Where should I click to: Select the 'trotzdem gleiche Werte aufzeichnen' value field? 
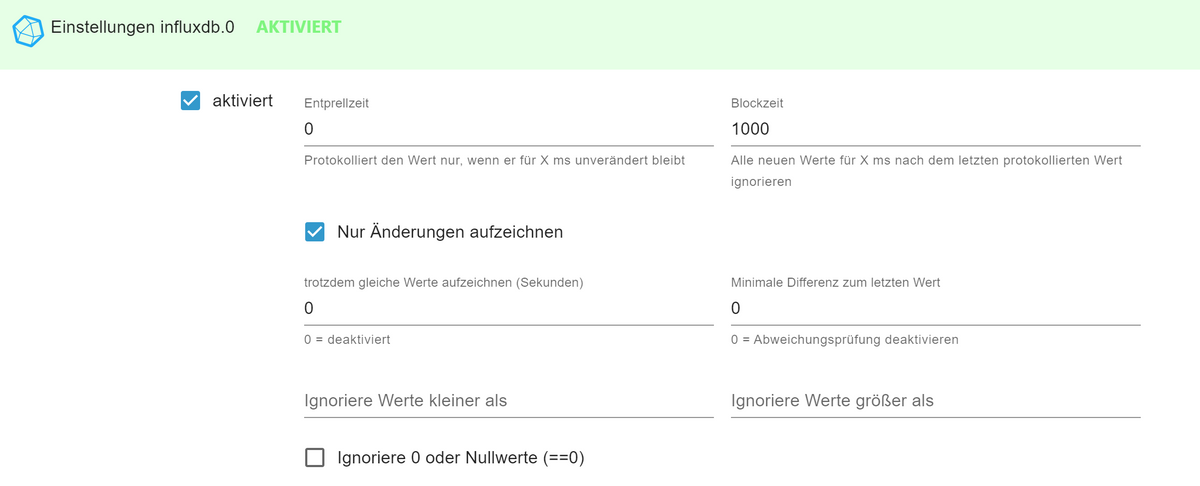pyautogui.click(x=508, y=308)
